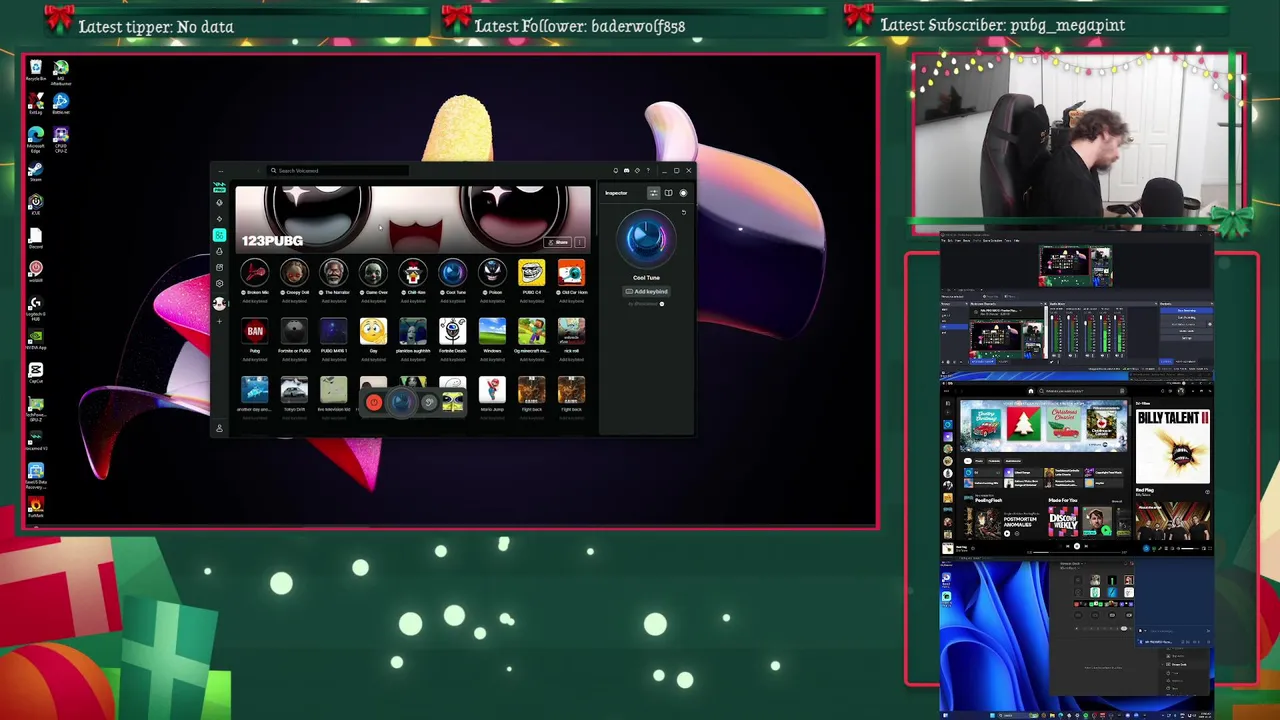
Task: Play the PUBG M416 1 sound
Action: 334,331
